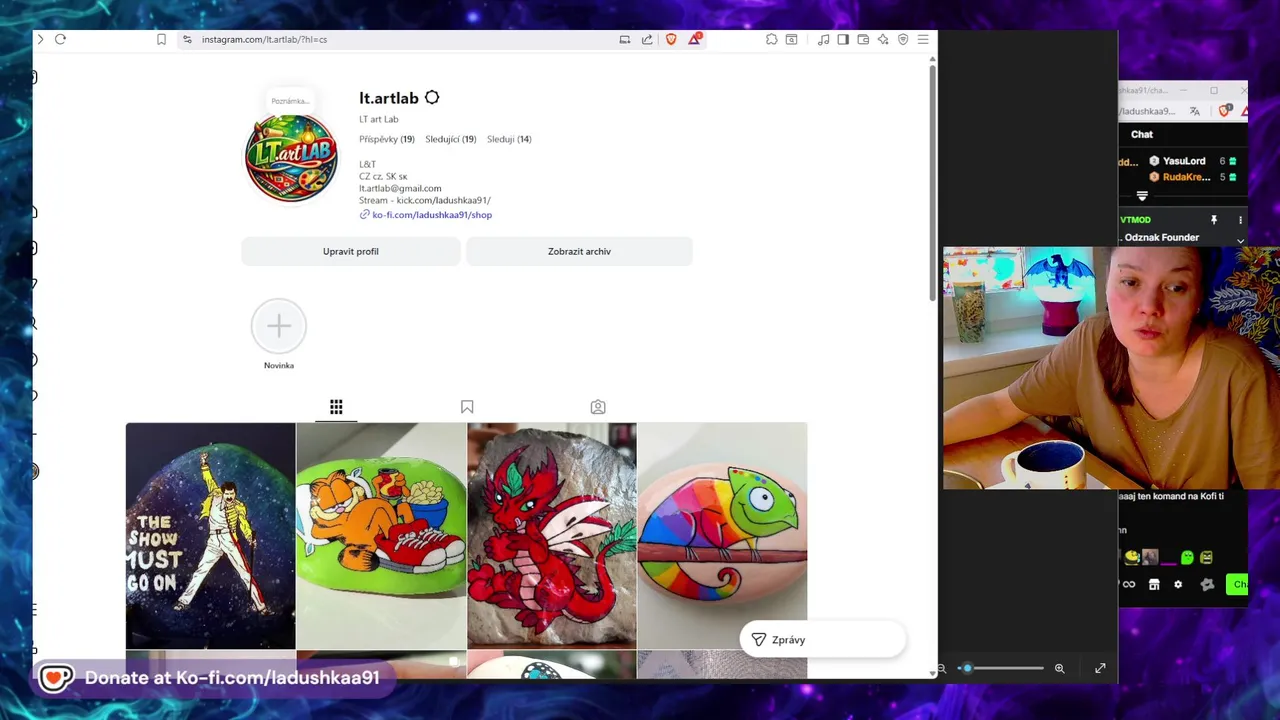Open the Brave VPN shield icon
The width and height of the screenshot is (1280, 720).
tap(903, 39)
